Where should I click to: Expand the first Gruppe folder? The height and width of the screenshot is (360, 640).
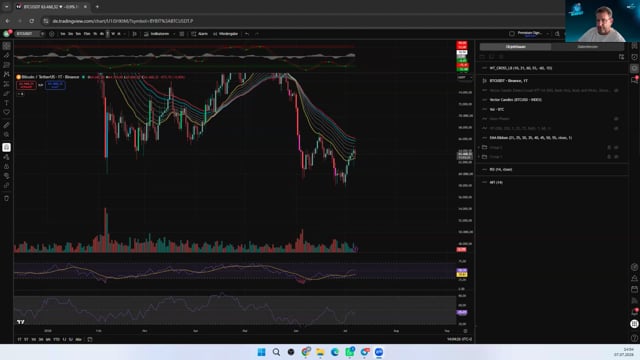(479, 147)
